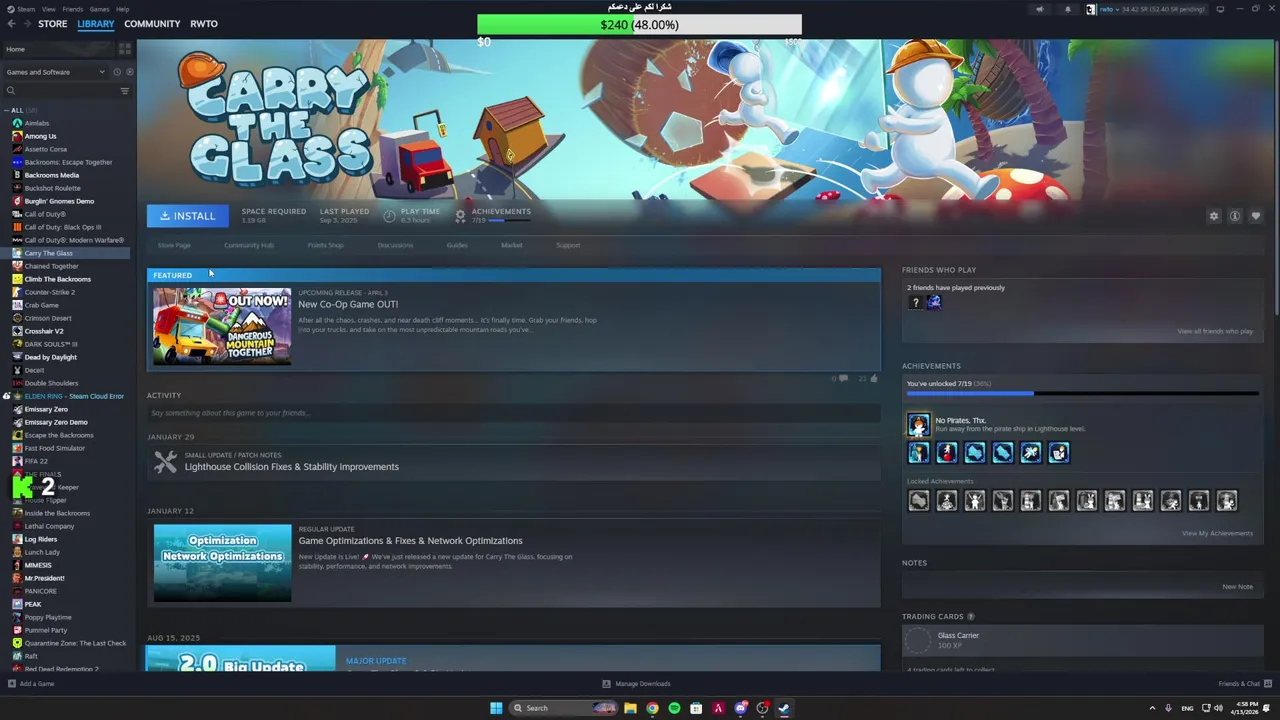Open the game settings gear icon
Viewport: 1280px width, 720px height.
tap(1214, 216)
